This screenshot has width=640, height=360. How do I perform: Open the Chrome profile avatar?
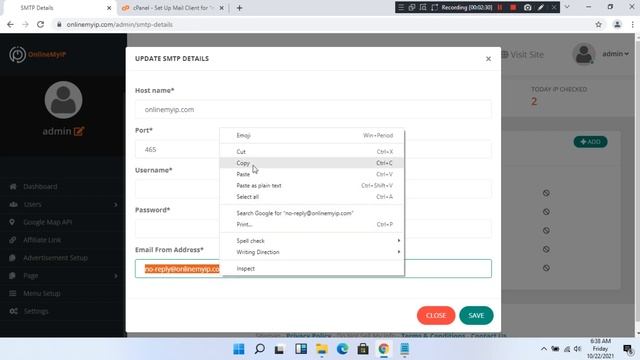(617, 24)
